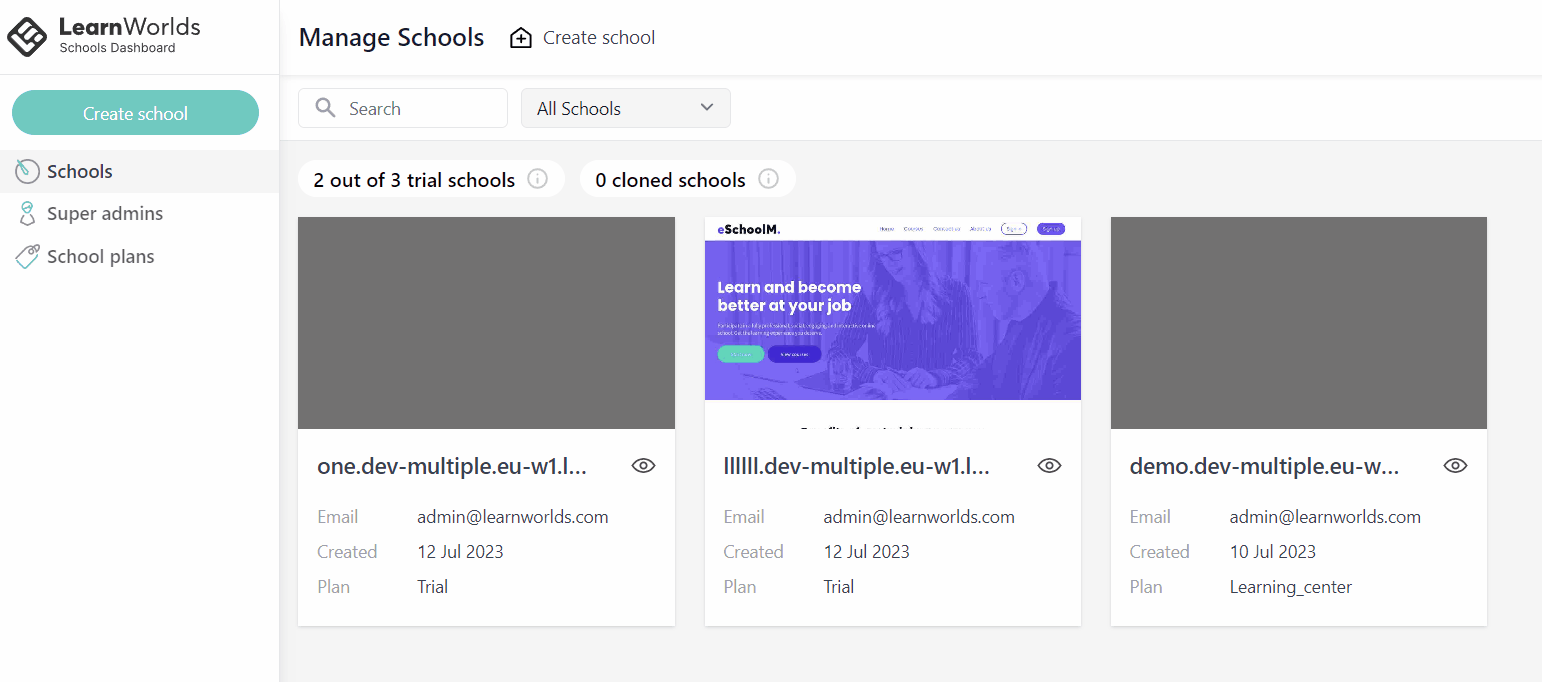The width and height of the screenshot is (1542, 682).
Task: Click the Create school icon beside Manage Schools
Action: click(520, 36)
